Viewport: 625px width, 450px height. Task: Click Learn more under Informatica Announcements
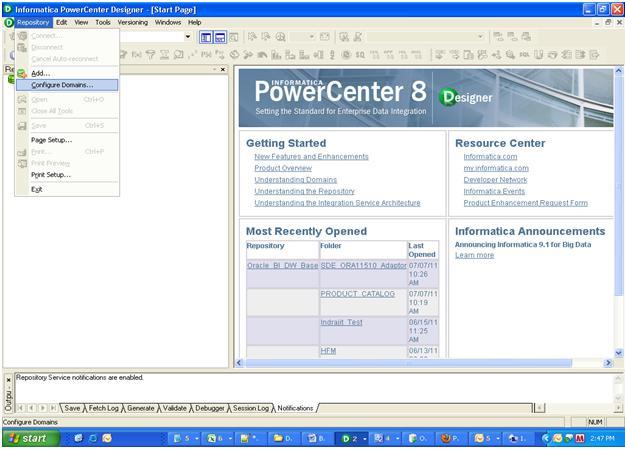[474, 255]
